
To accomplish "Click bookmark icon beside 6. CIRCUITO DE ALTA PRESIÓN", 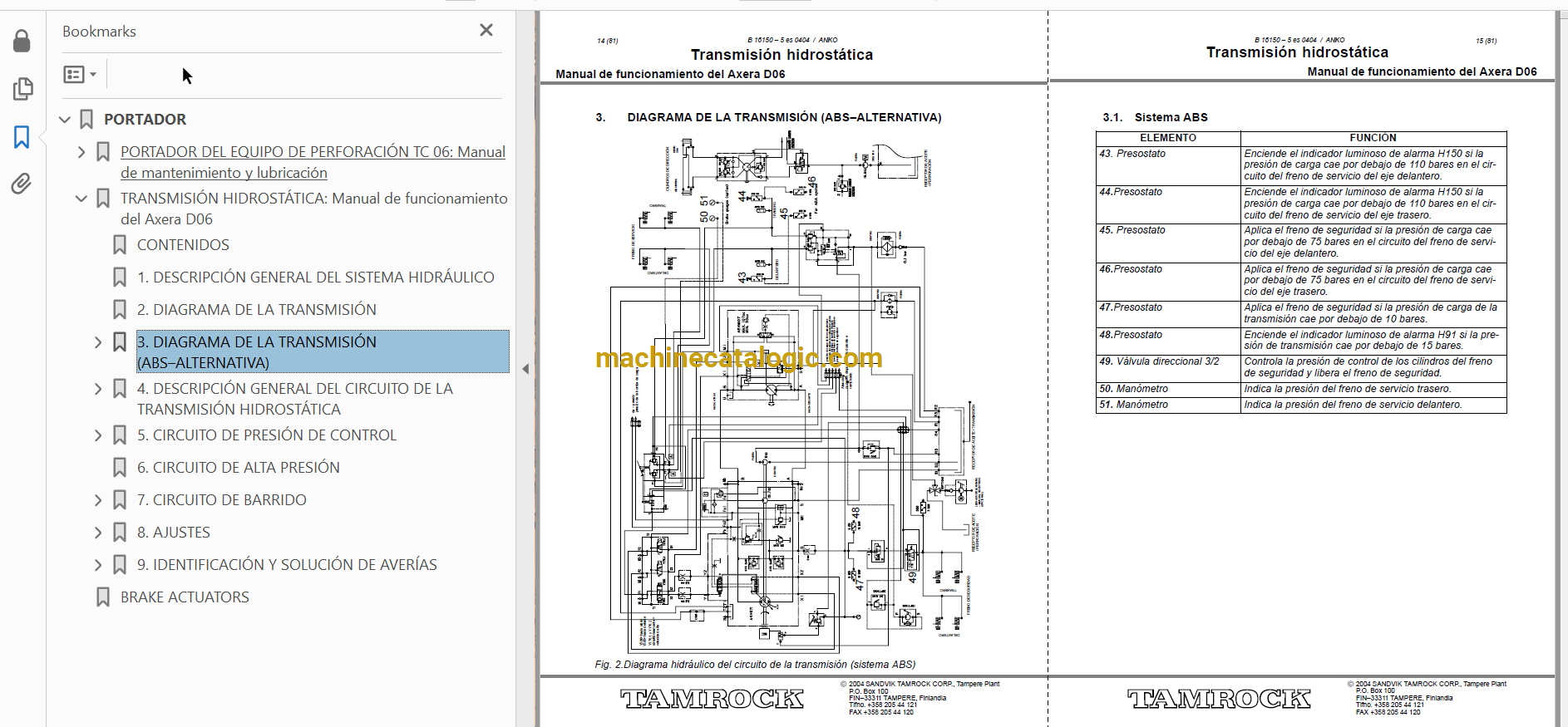I will point(120,468).
